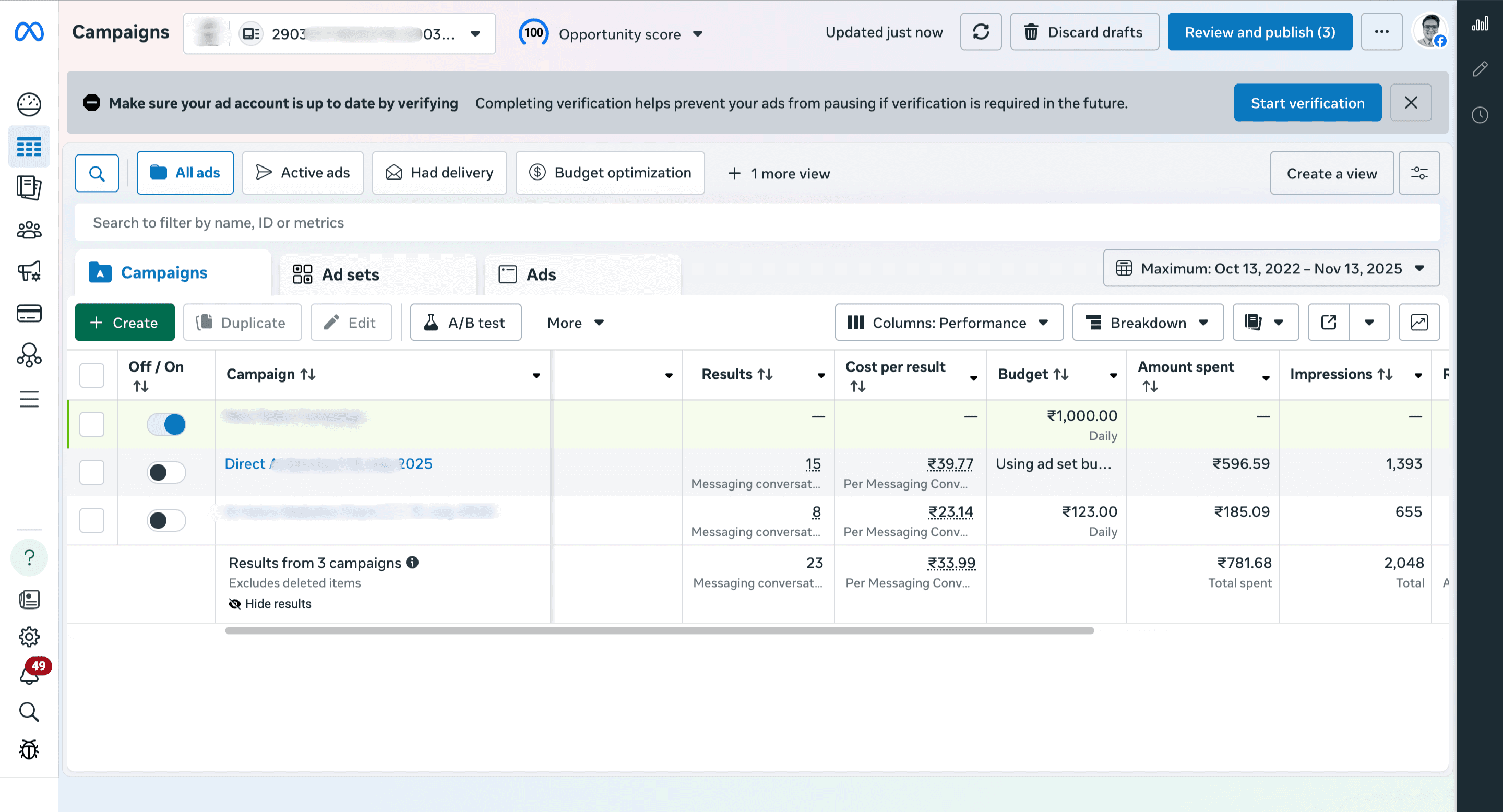Viewport: 1503px width, 812px height.
Task: Select the checkbox for the second campaign row
Action: [x=92, y=472]
